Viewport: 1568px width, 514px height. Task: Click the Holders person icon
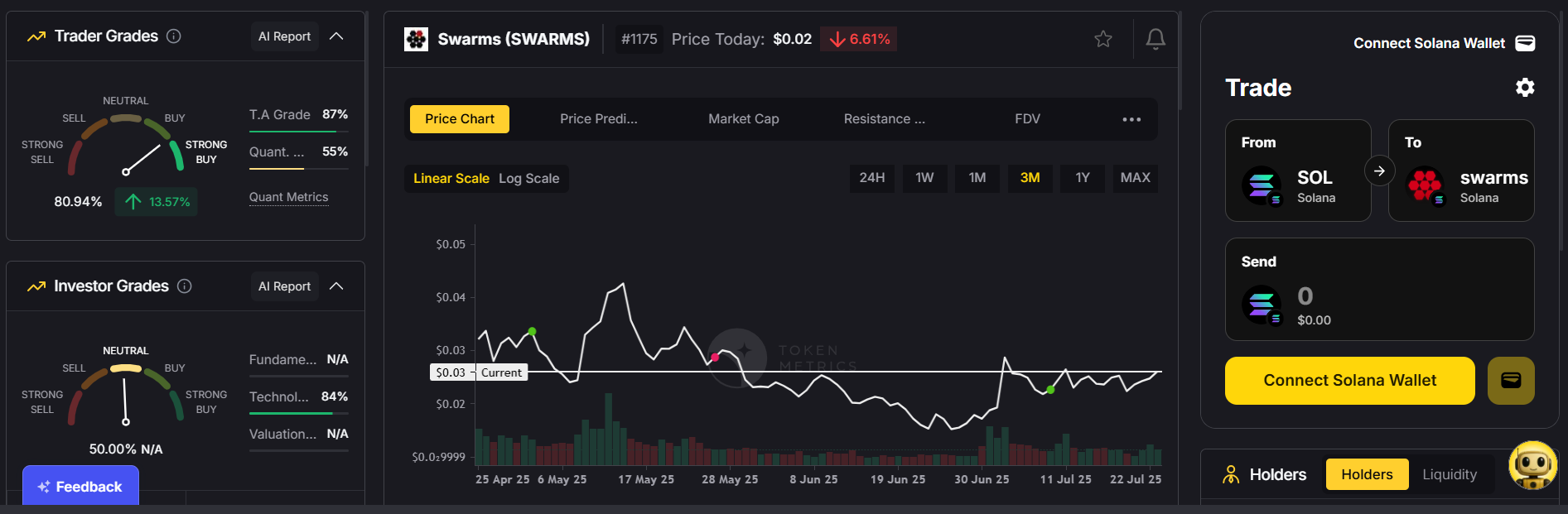[1232, 474]
